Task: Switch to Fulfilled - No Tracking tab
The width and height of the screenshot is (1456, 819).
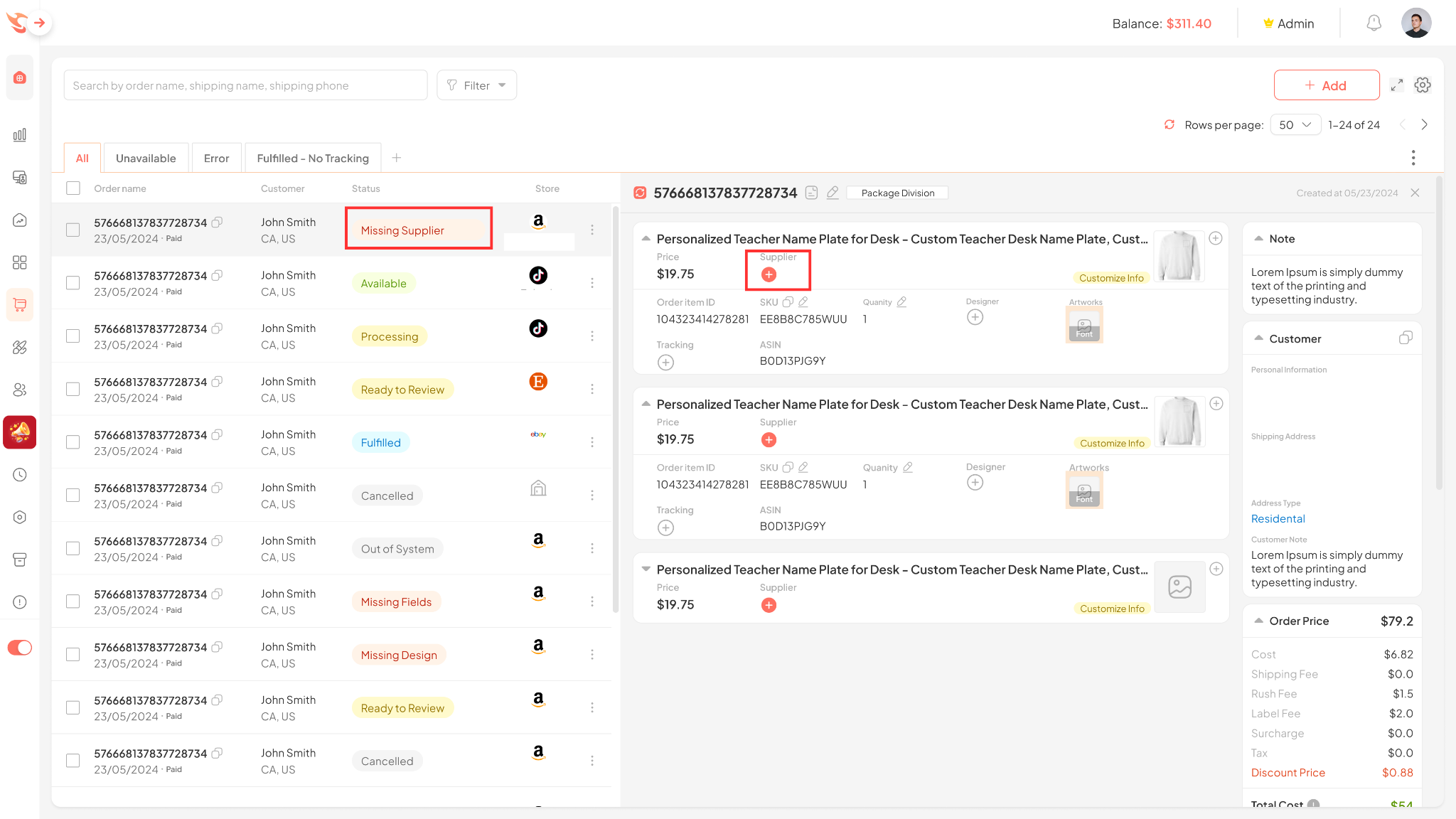Action: (x=313, y=158)
